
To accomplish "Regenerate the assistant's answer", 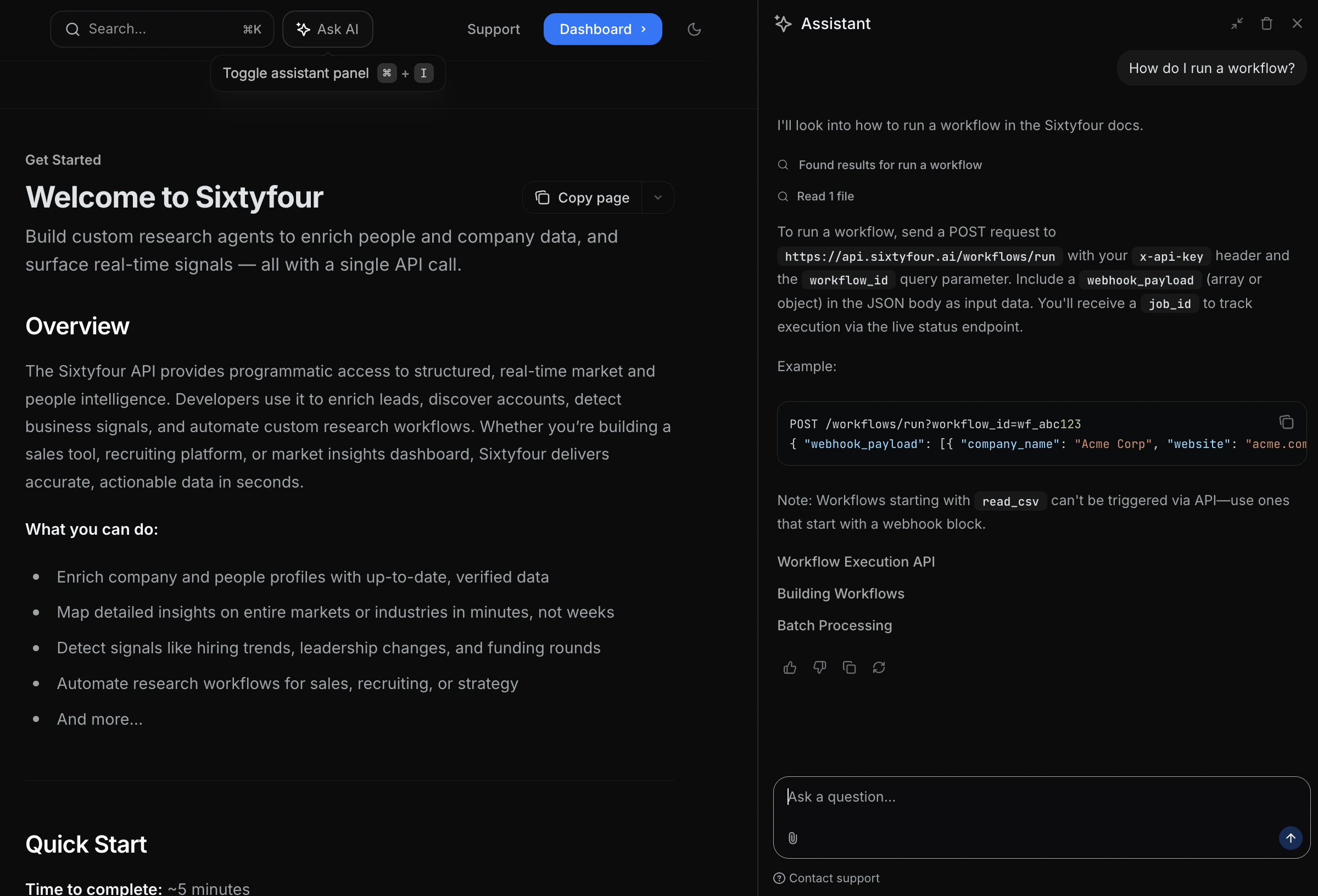I will click(879, 668).
